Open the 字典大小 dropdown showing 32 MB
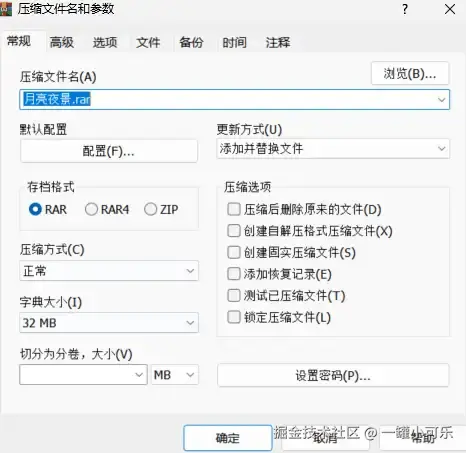 click(109, 323)
